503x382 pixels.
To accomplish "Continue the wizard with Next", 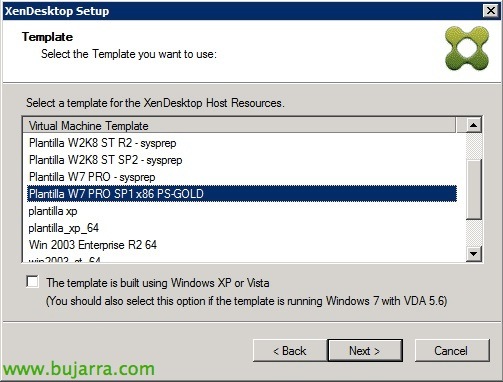I will coord(365,351).
